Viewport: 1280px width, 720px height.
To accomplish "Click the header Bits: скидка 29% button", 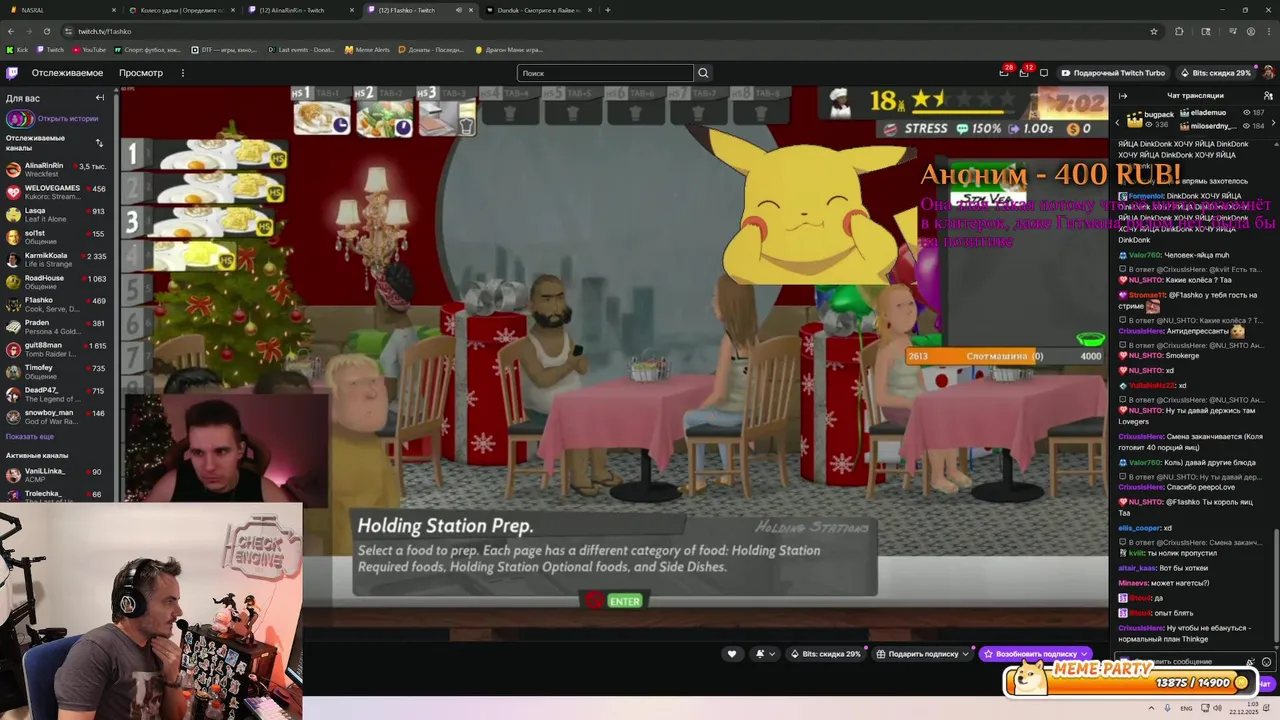I will pyautogui.click(x=1215, y=73).
